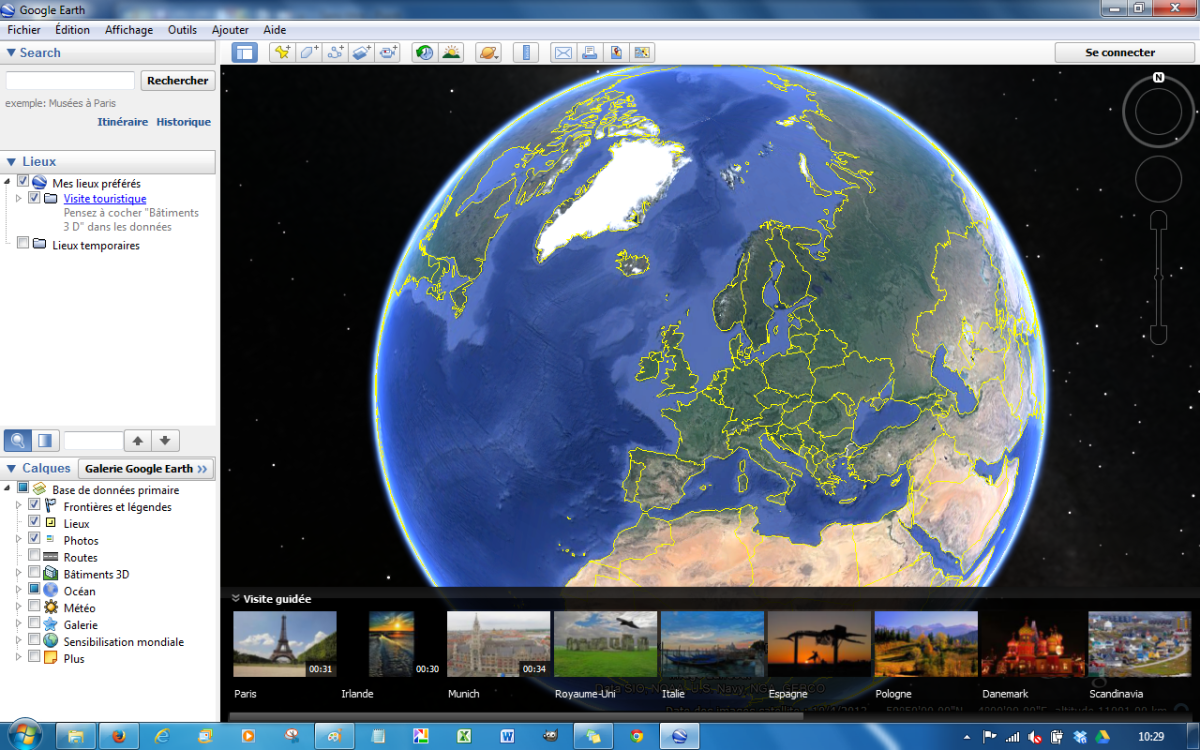This screenshot has height=750, width=1200.
Task: Uncheck Mes lieux préférés checkbox
Action: point(23,182)
